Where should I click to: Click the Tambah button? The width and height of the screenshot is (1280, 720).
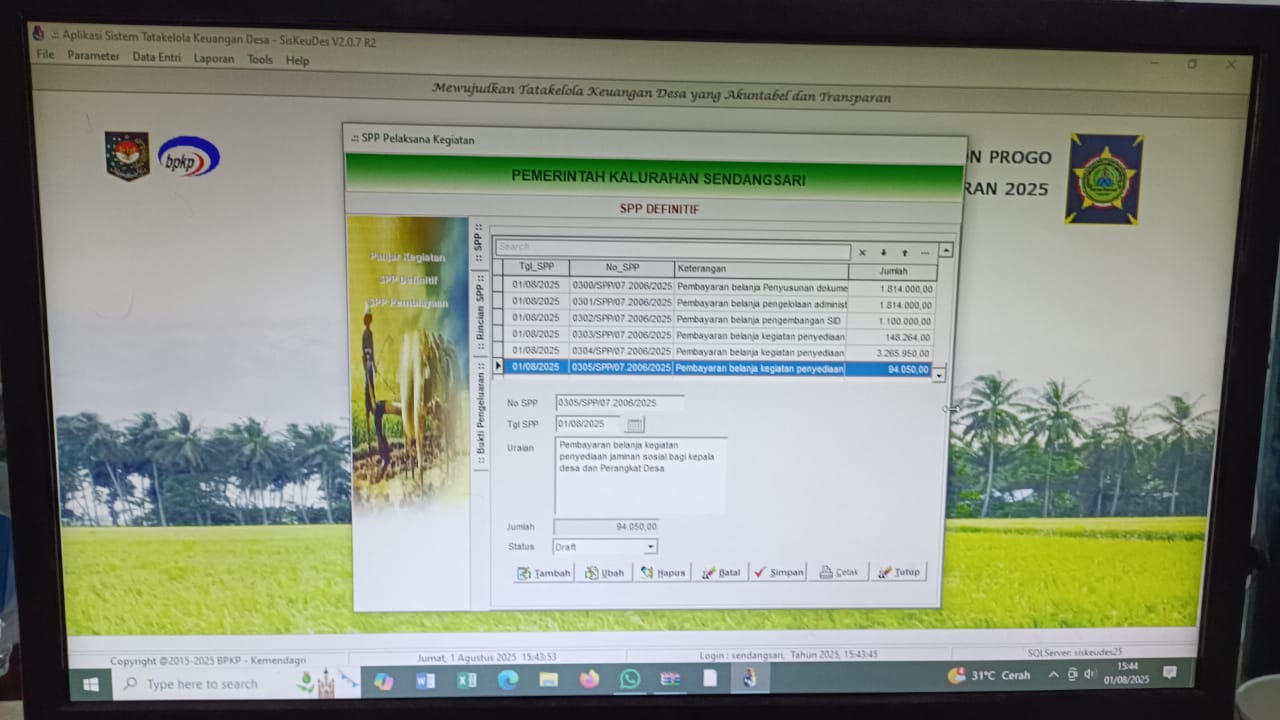[x=544, y=573]
